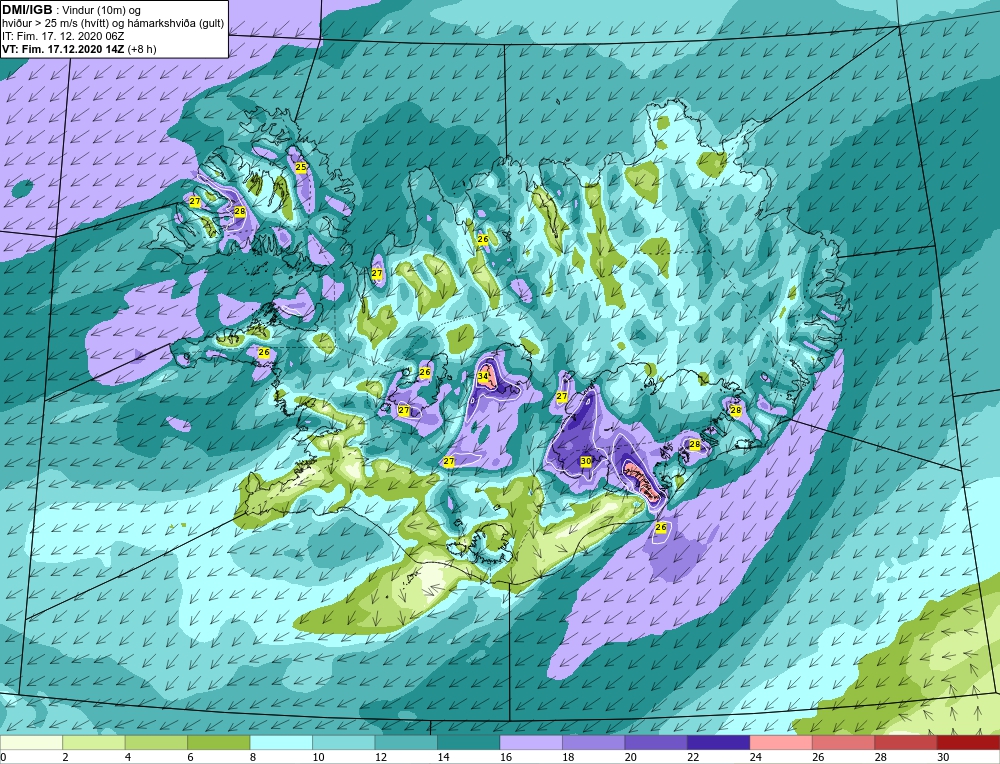The height and width of the screenshot is (764, 1000).
Task: Click the 26 gust label over the sea off the southeast coast
Action: coord(661,527)
